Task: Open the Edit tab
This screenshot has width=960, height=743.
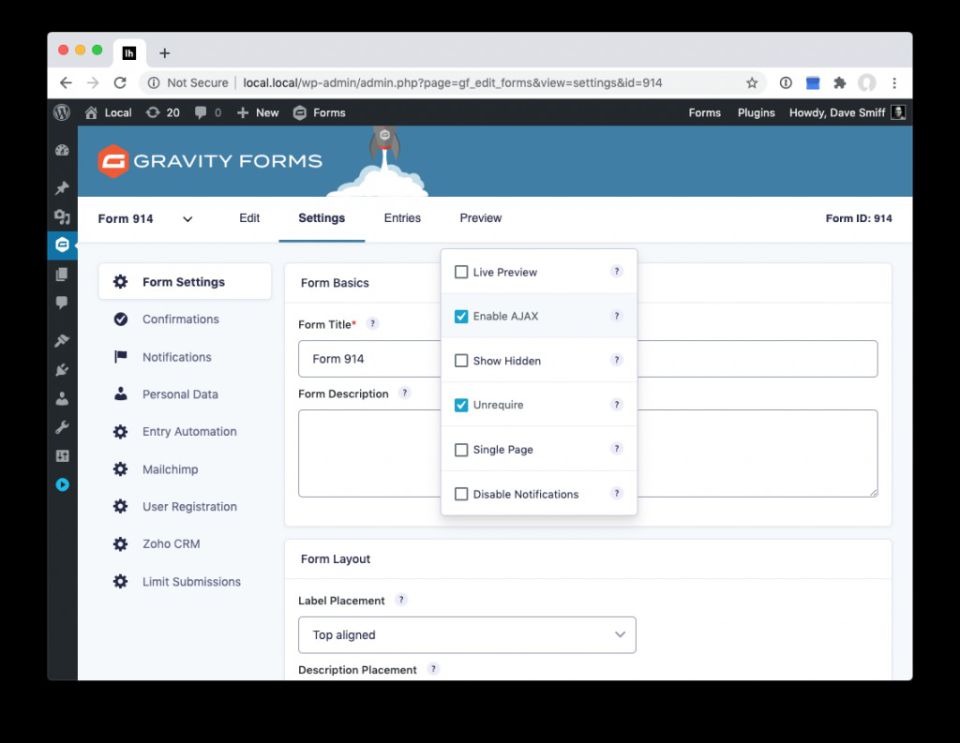Action: click(249, 218)
